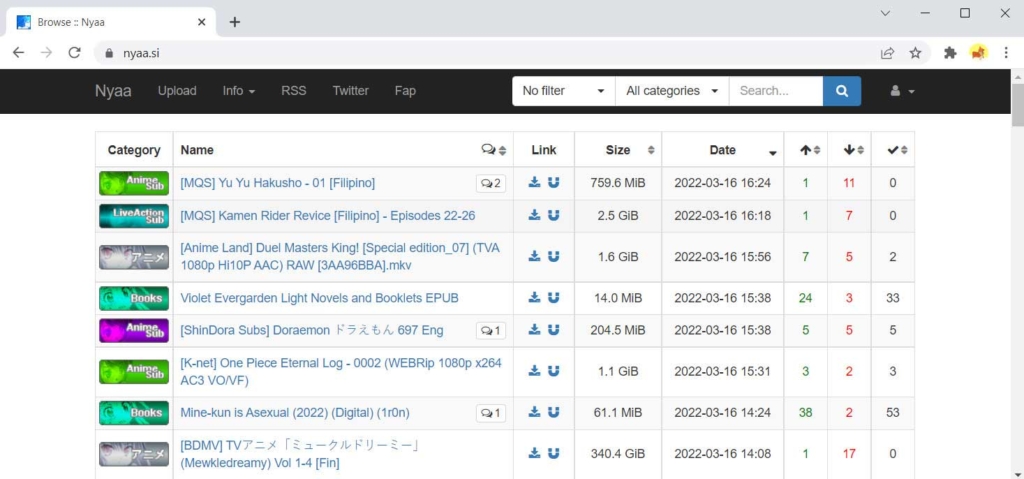Open magnet link for One Piece Eternal Log

[x=554, y=371]
